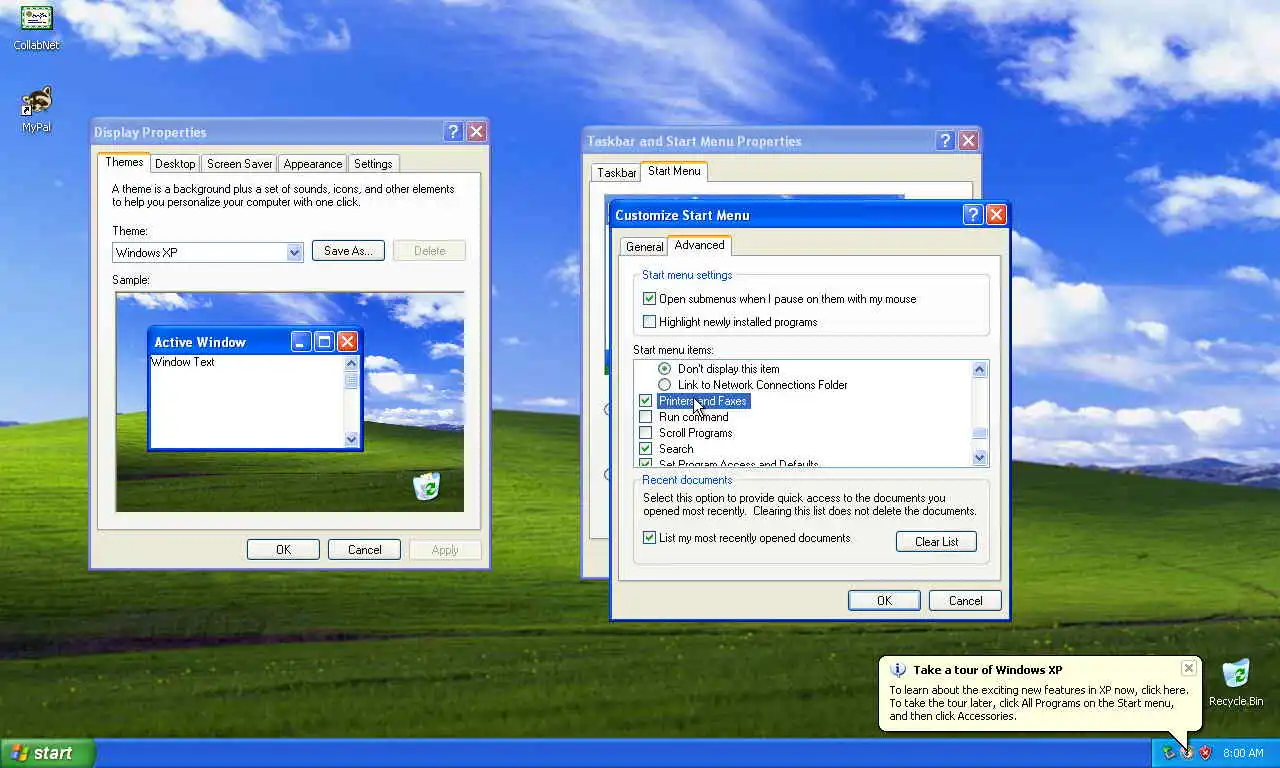Click the 8:00 AM taskbar clock
Viewport: 1280px width, 768px height.
pyautogui.click(x=1243, y=753)
